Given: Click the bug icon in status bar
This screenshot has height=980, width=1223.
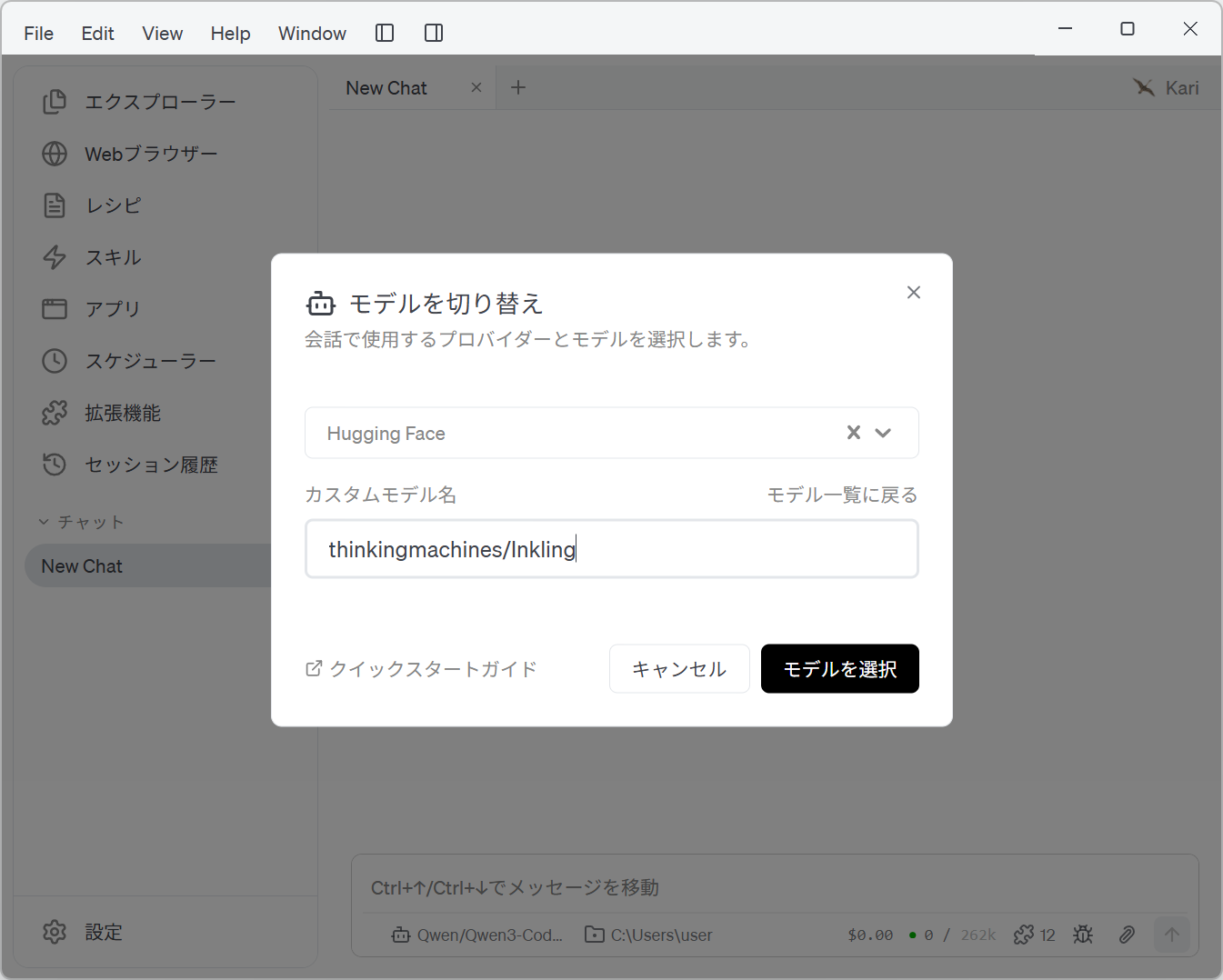Looking at the screenshot, I should click(x=1082, y=935).
